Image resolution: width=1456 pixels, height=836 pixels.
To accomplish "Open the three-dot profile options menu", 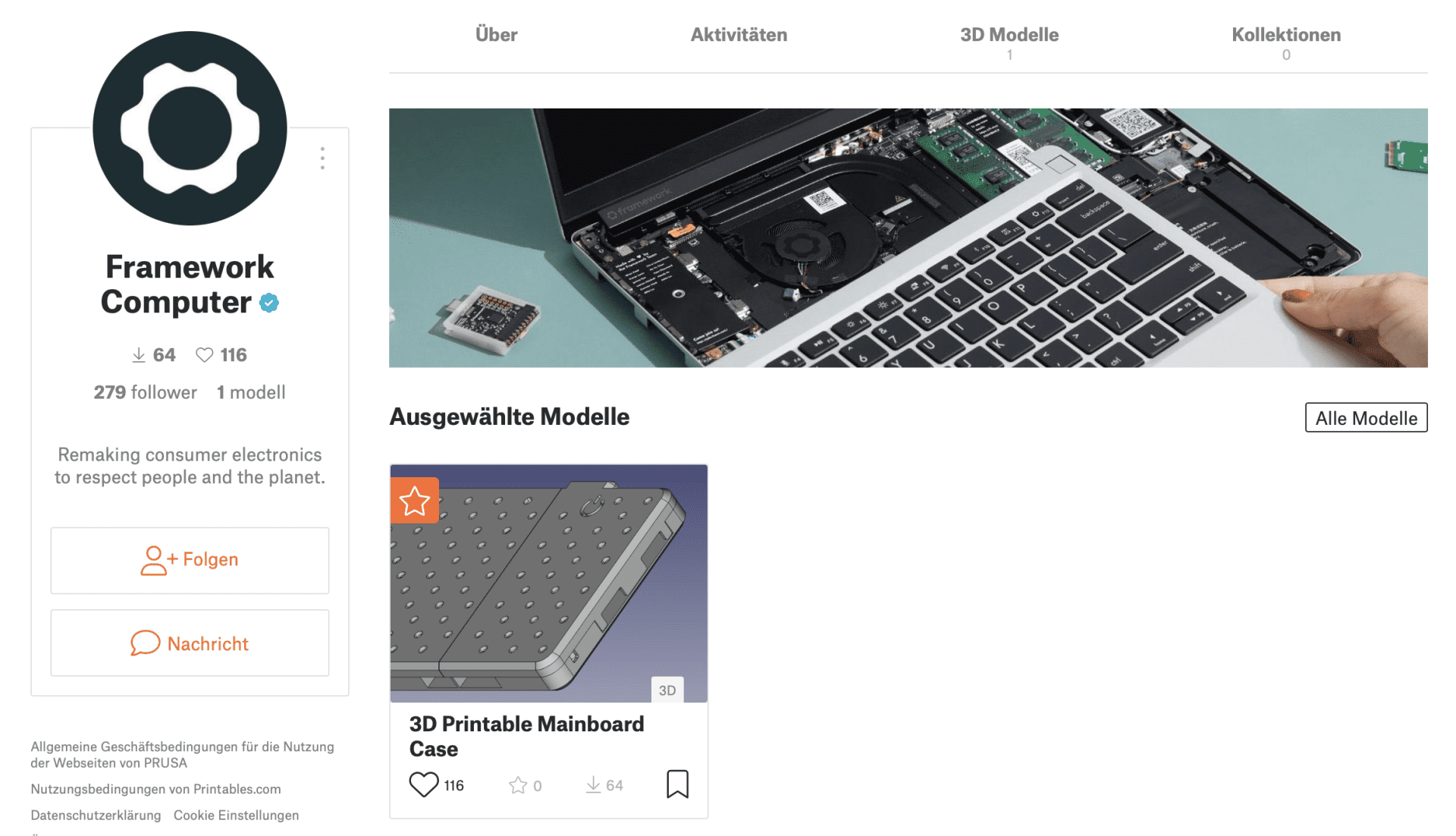I will point(322,158).
